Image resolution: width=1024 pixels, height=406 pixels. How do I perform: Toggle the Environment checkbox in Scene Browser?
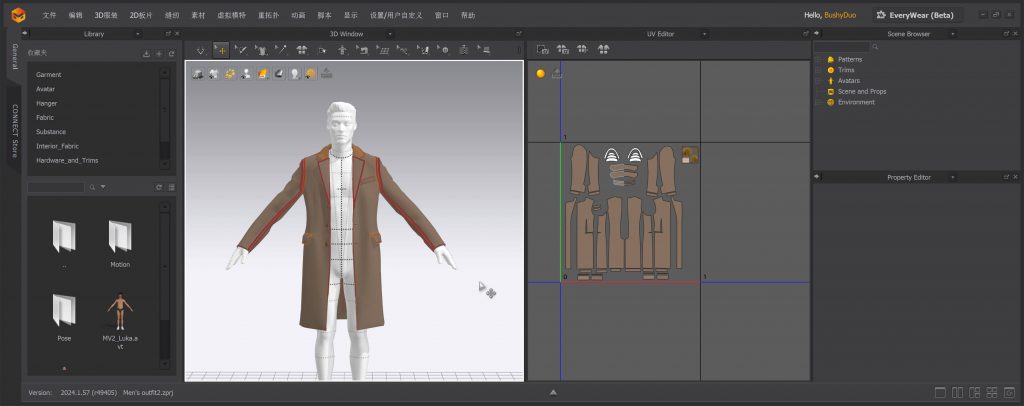(819, 102)
